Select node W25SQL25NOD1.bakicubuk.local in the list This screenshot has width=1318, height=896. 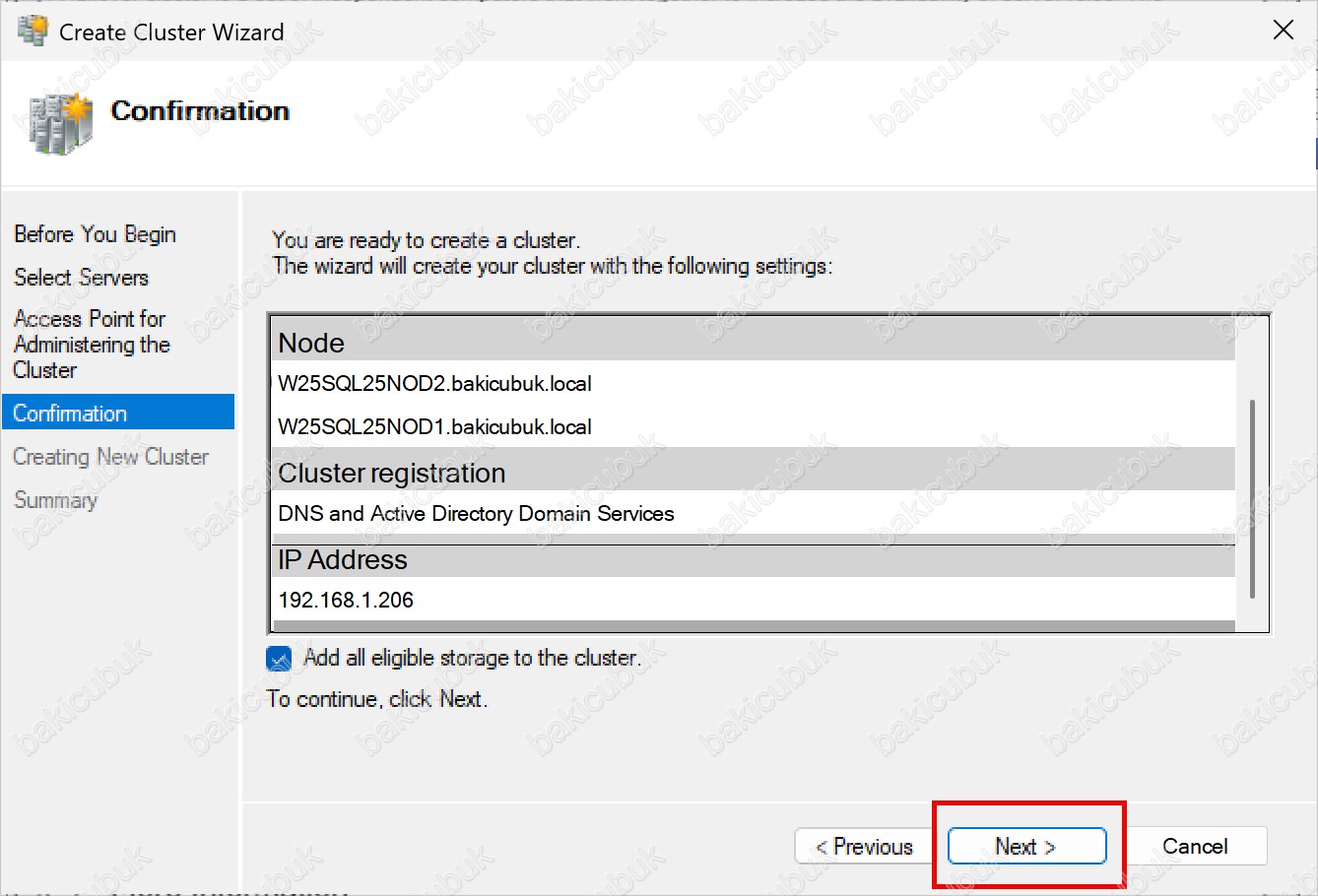coord(434,427)
